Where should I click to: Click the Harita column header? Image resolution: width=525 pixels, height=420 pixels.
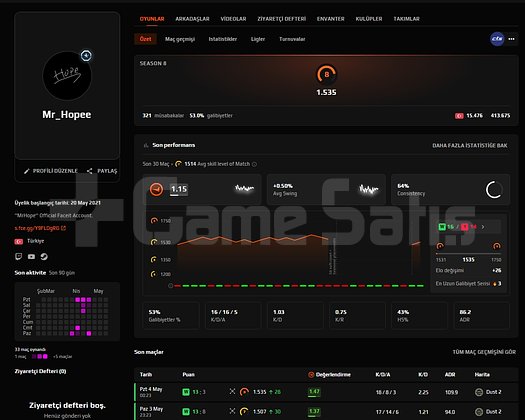click(x=482, y=374)
